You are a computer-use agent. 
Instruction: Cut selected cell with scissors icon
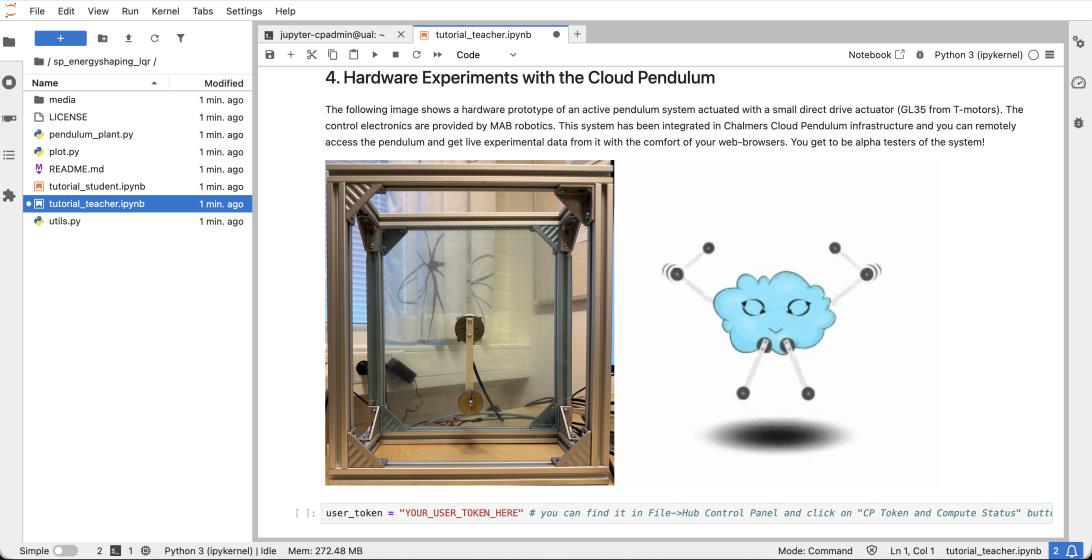tap(311, 54)
